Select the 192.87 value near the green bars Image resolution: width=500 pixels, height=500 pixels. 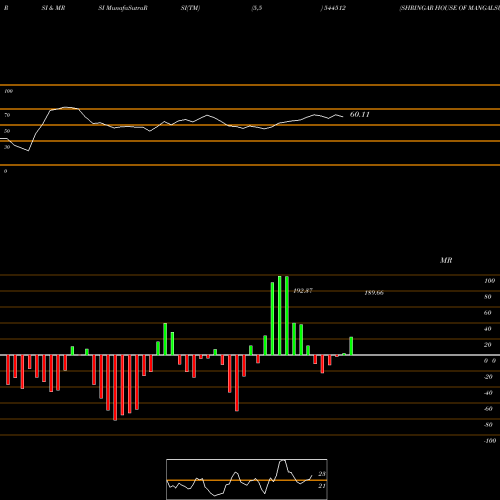[303, 291]
